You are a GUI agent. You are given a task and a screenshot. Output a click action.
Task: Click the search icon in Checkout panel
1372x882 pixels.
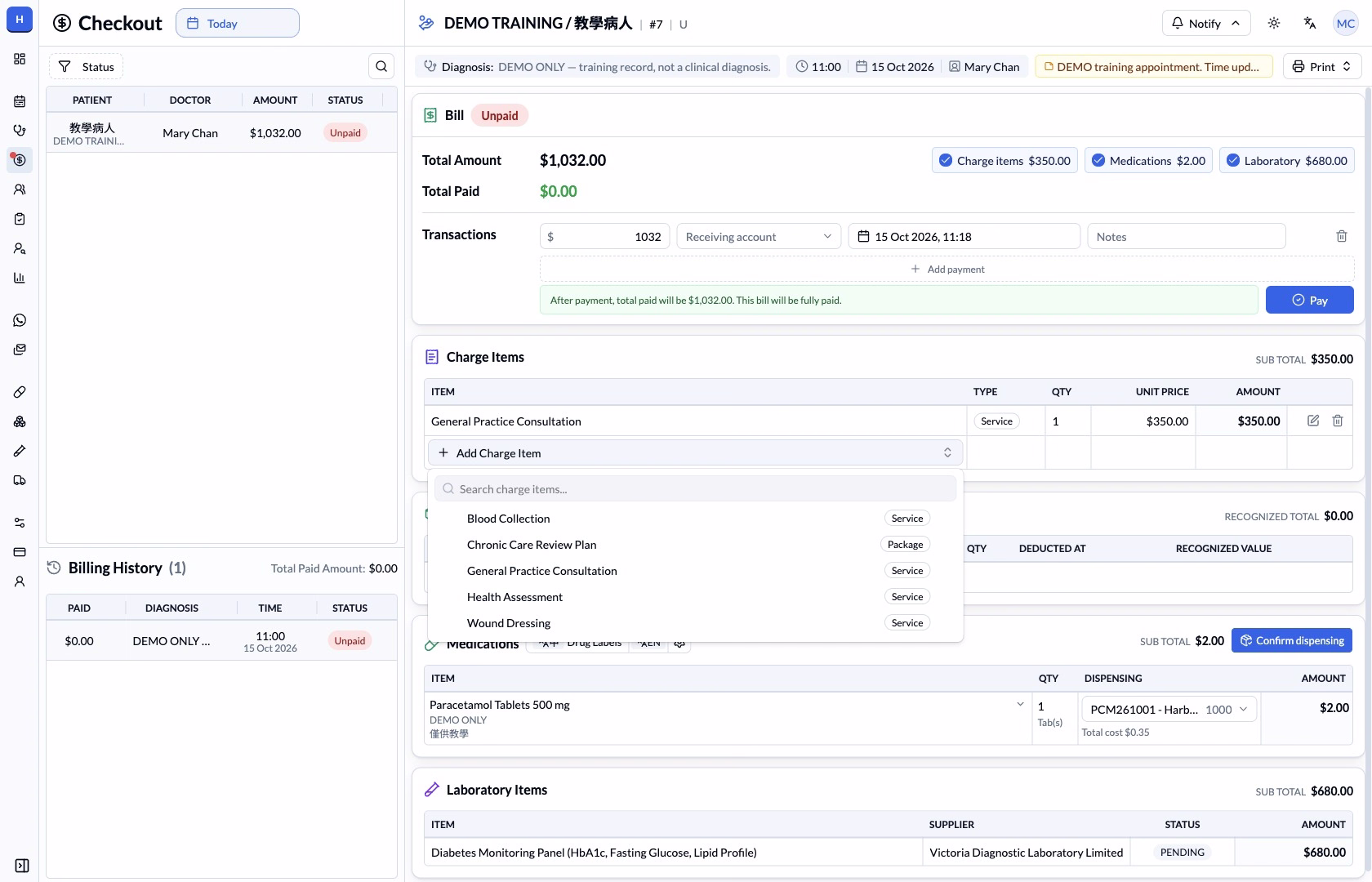click(381, 66)
